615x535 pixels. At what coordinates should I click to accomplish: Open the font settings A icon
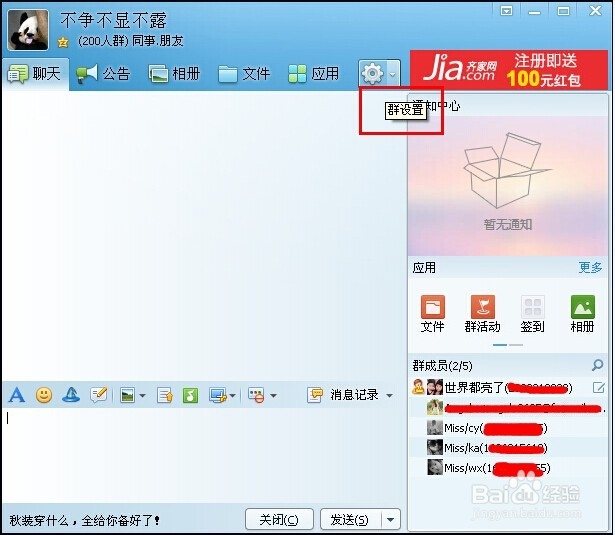[x=16, y=395]
